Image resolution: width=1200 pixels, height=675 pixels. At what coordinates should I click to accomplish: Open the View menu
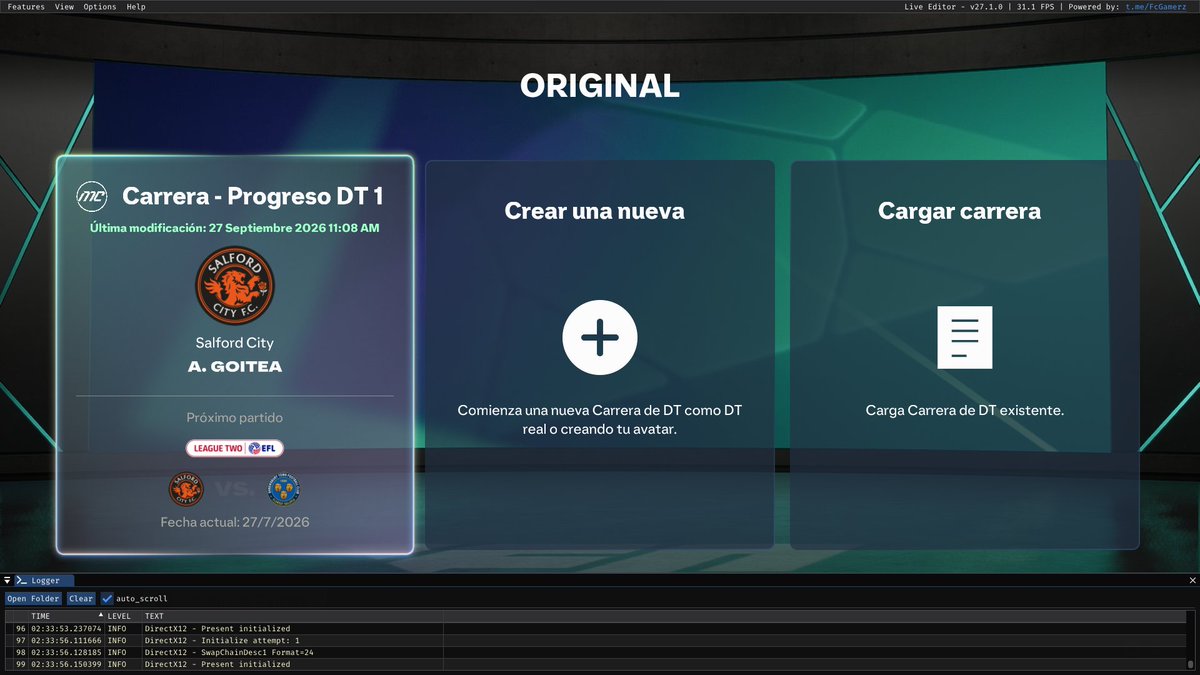coord(64,7)
